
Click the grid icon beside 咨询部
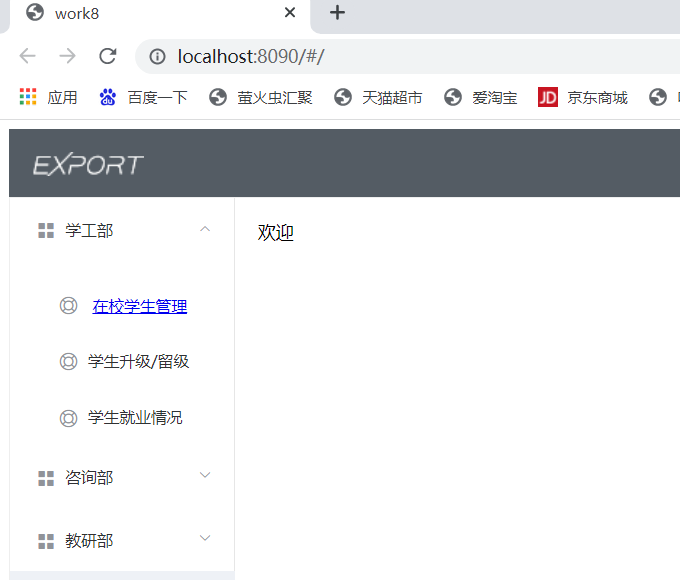(46, 478)
